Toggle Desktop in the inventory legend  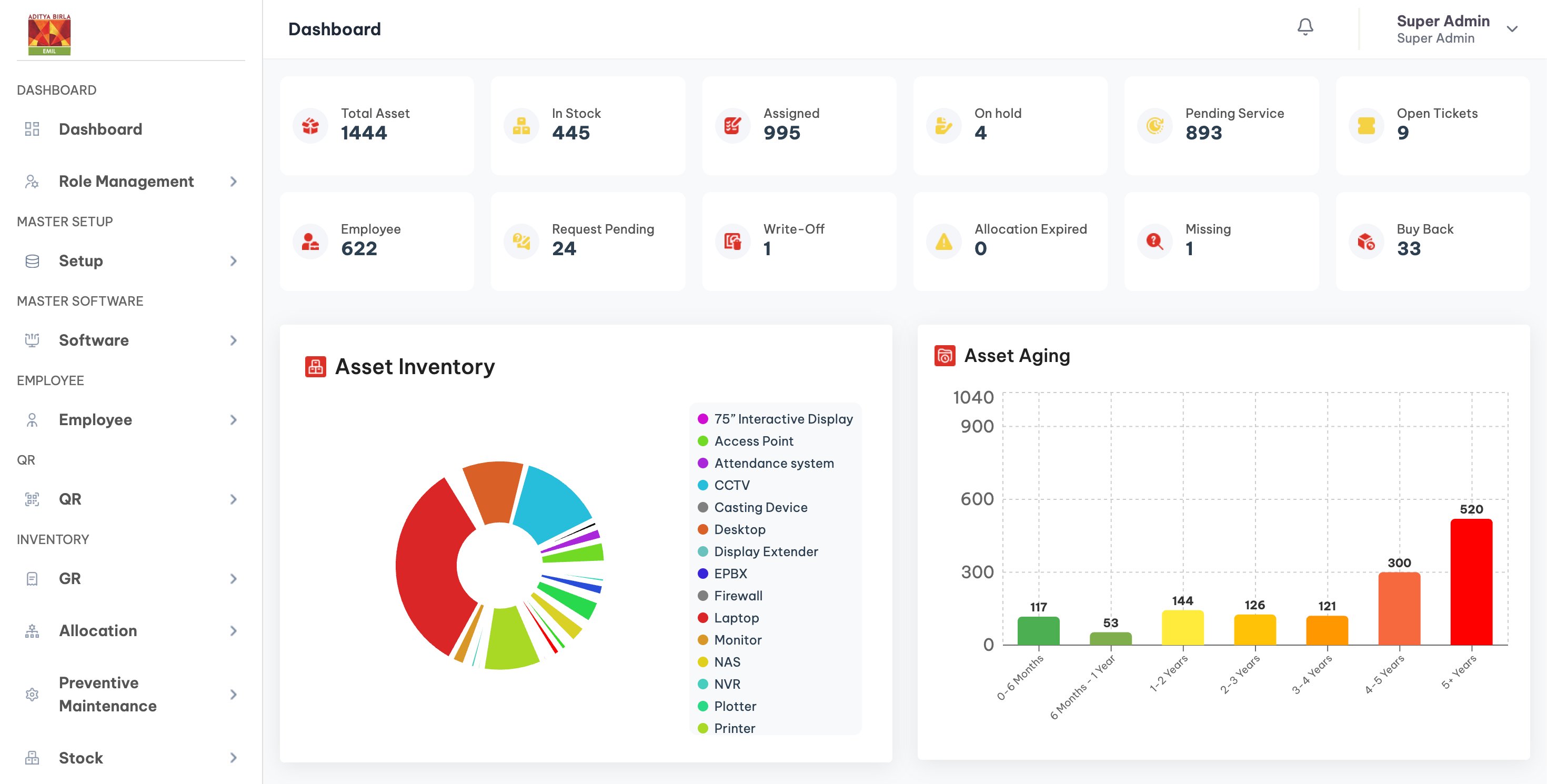click(731, 529)
